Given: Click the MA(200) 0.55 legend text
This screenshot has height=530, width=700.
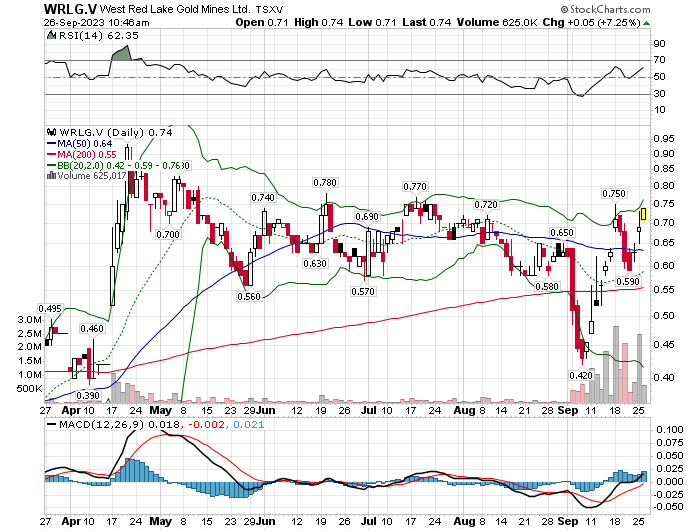Looking at the screenshot, I should click(x=87, y=154).
